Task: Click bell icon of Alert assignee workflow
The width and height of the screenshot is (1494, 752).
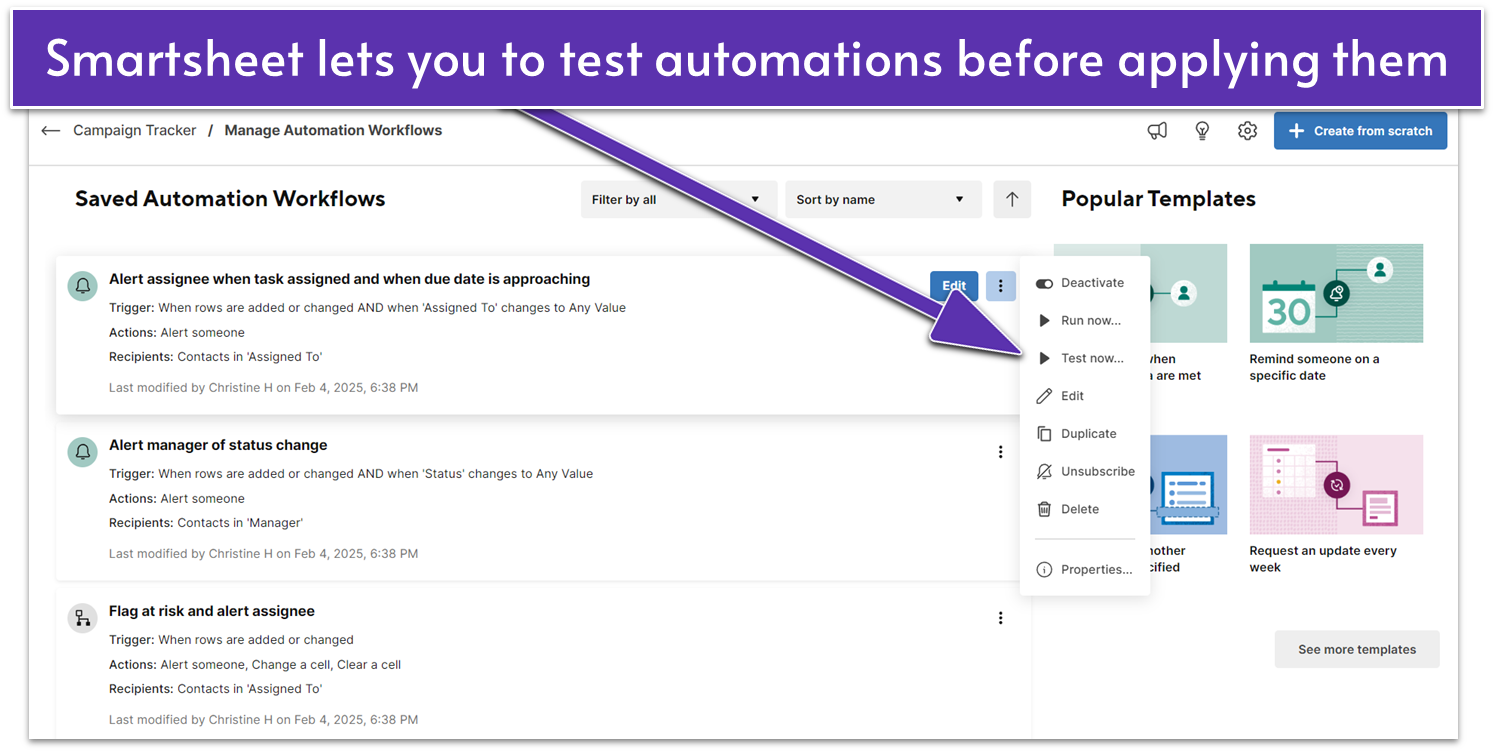Action: (x=82, y=286)
